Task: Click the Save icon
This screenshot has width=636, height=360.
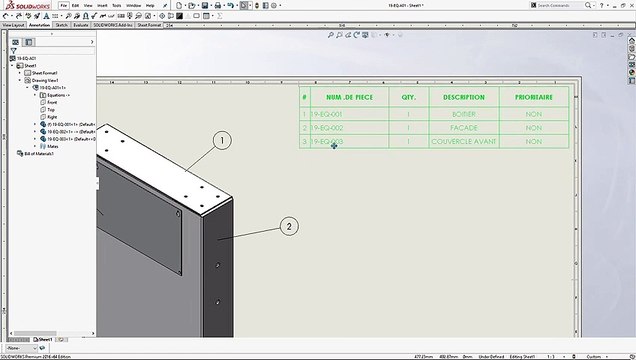Action: pyautogui.click(x=205, y=6)
